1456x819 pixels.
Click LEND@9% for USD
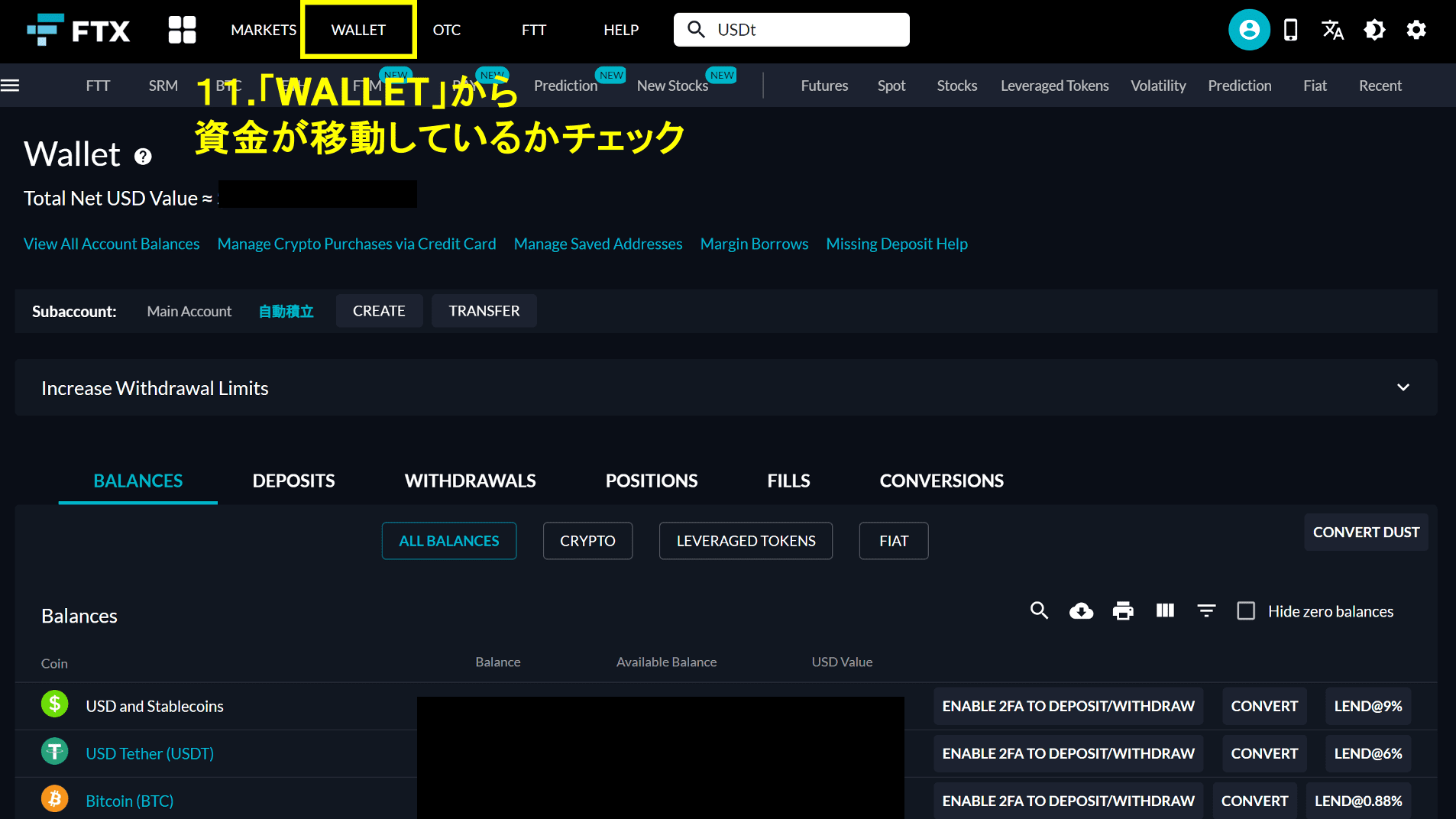click(1368, 706)
